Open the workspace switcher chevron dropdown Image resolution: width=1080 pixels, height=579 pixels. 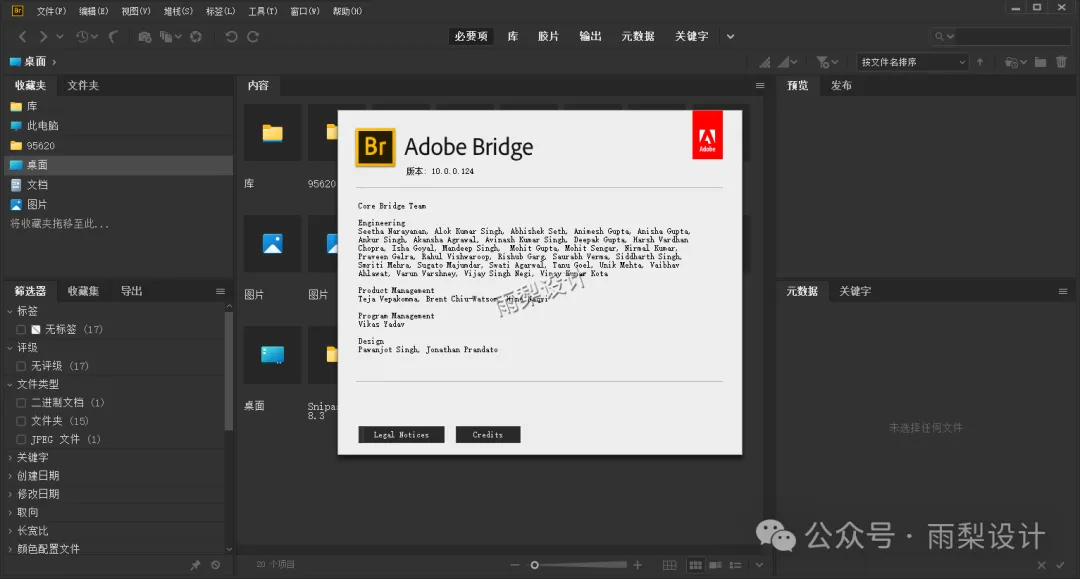(730, 36)
